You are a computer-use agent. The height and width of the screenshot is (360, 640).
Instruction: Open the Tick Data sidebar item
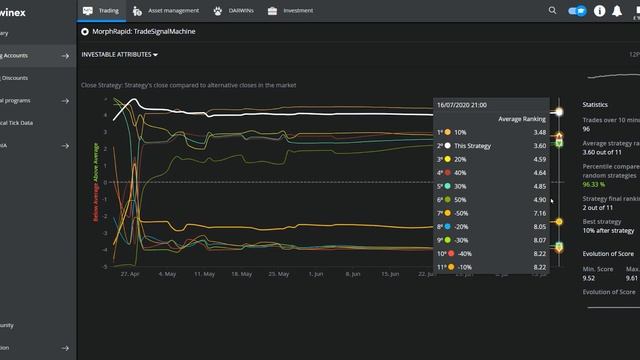17,123
